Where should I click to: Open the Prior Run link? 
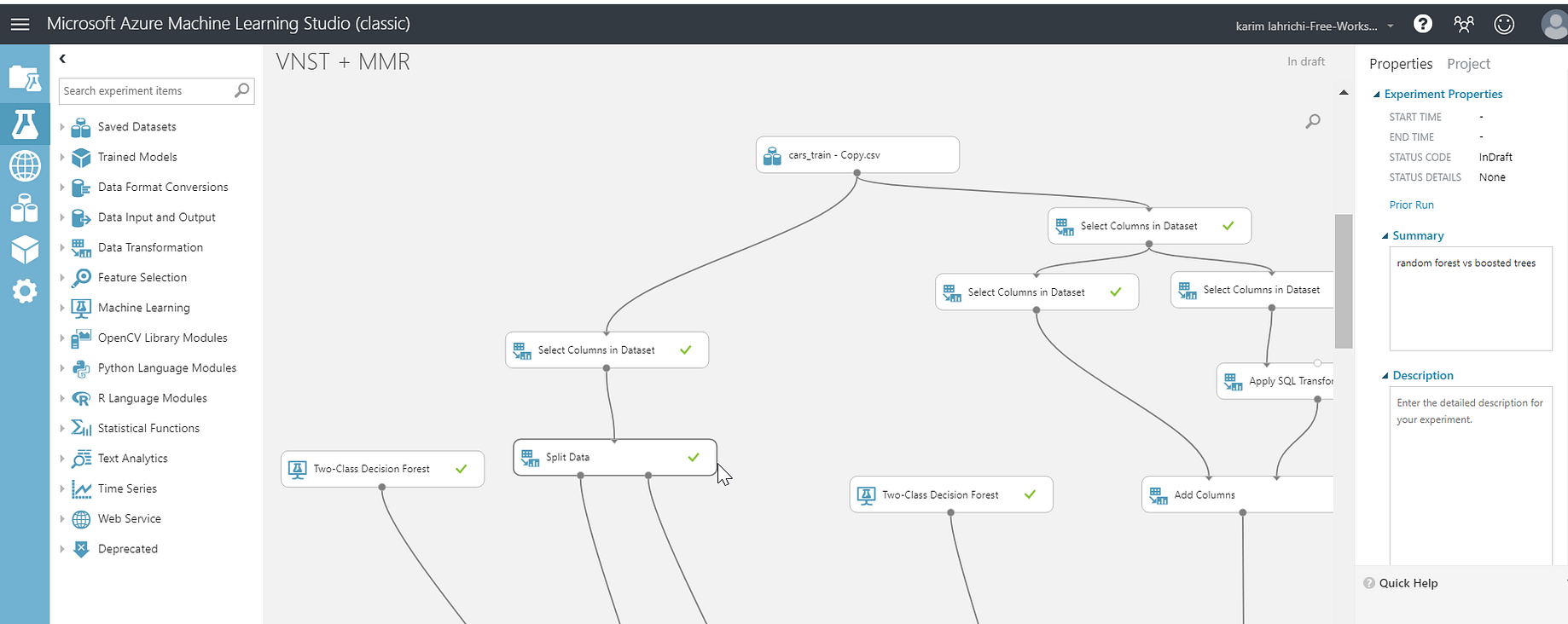point(1411,205)
